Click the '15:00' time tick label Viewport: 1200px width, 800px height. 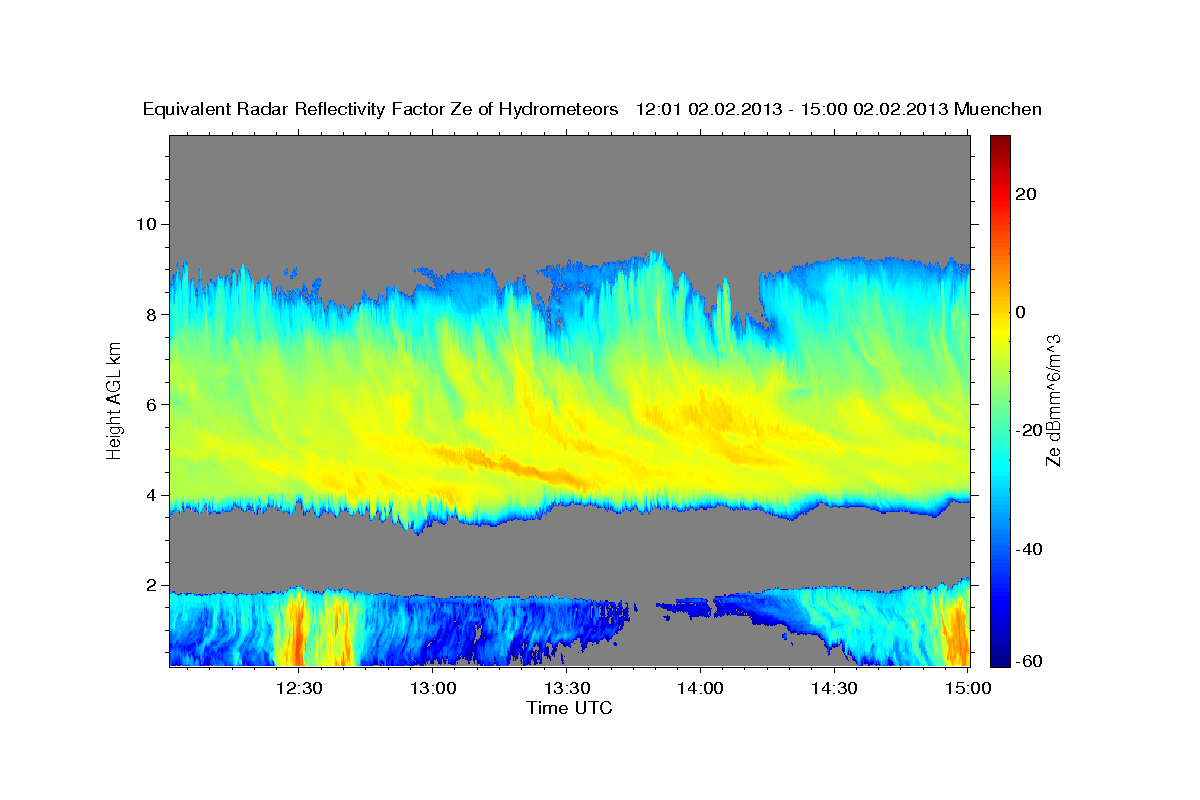[968, 688]
